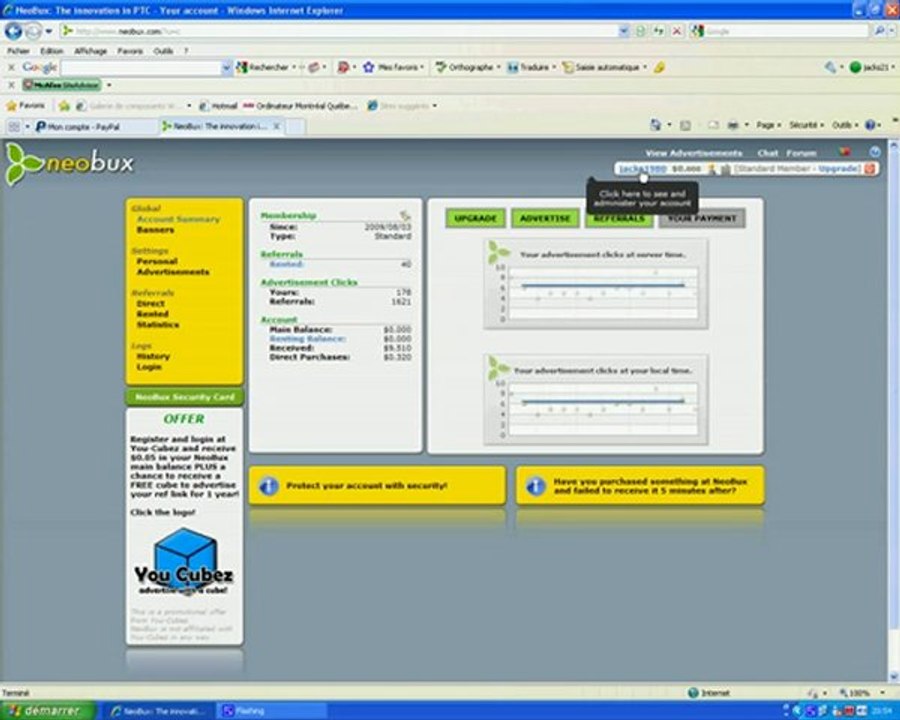Click the McAfee SiteAdvisor badge
900x720 pixels.
point(61,85)
